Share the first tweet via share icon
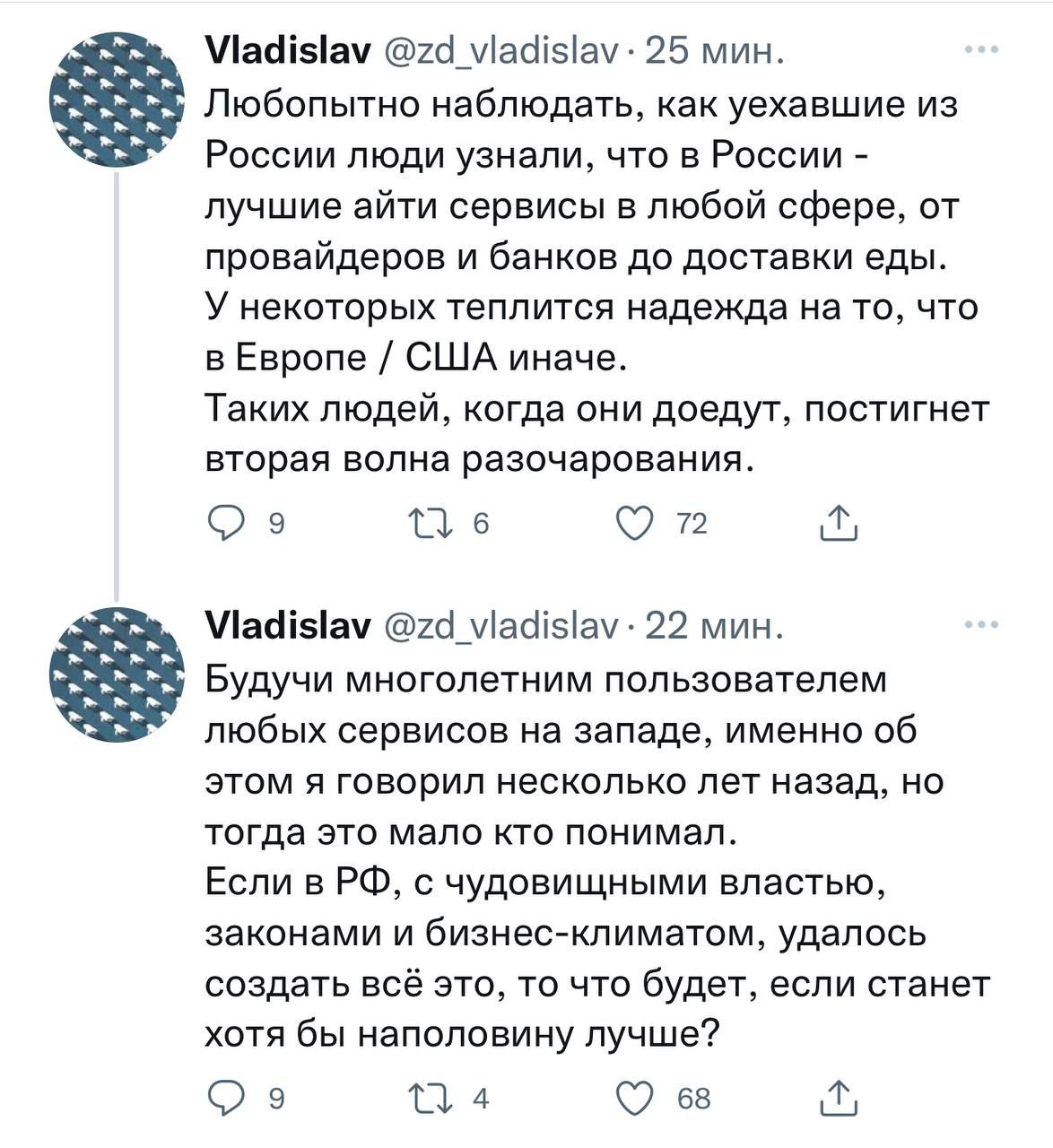Viewport: 1053px width, 1148px height. (838, 524)
